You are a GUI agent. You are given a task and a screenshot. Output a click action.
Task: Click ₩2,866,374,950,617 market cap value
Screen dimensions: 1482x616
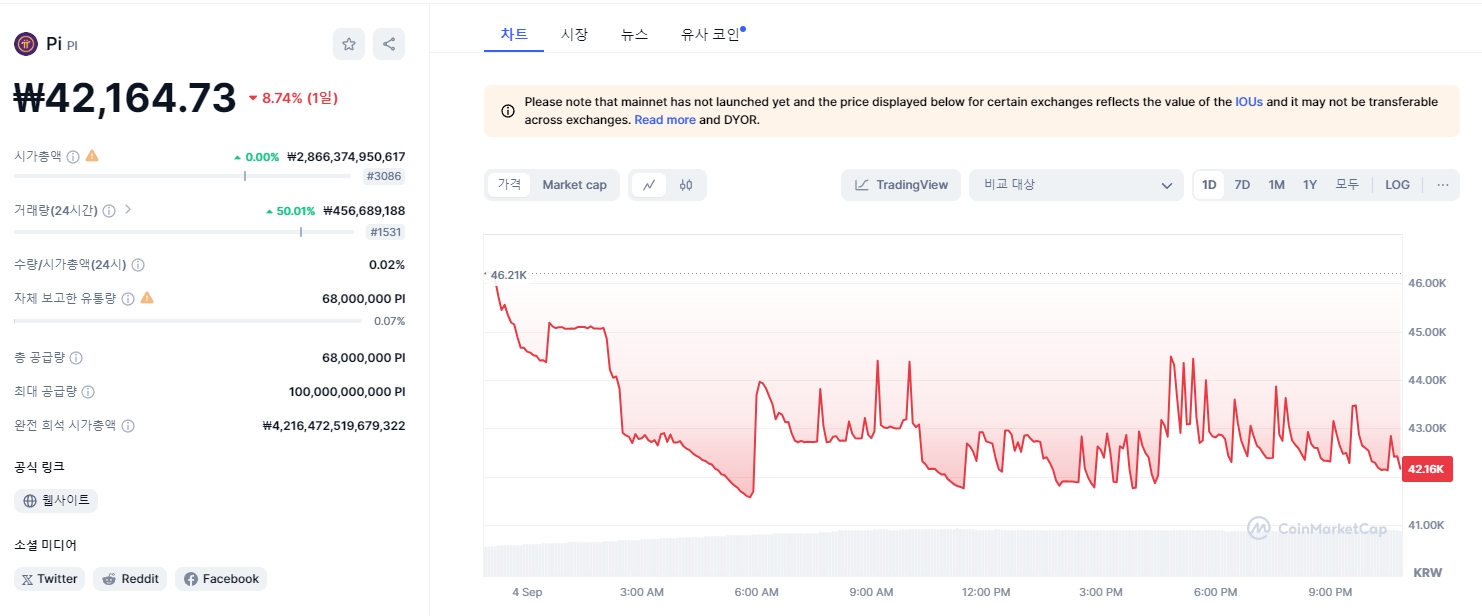coord(346,157)
